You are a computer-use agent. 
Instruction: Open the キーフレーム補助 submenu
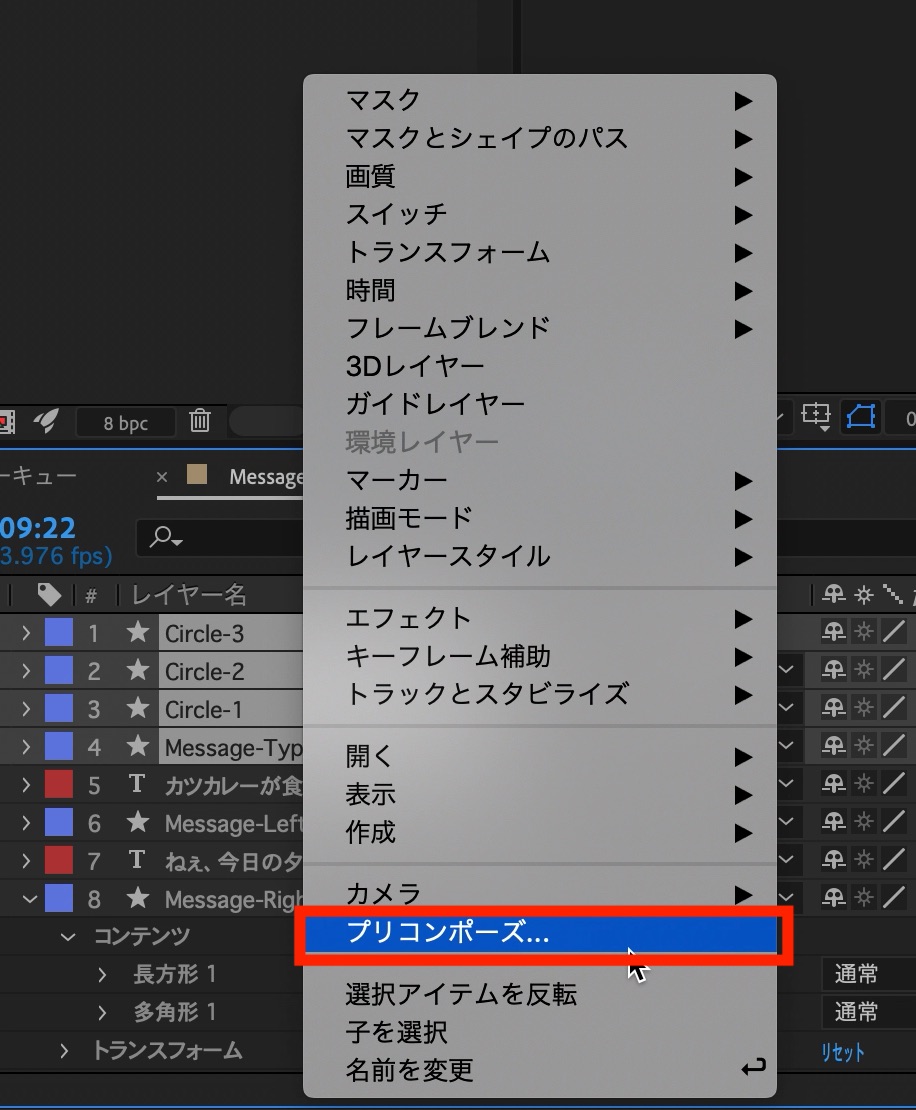[539, 657]
